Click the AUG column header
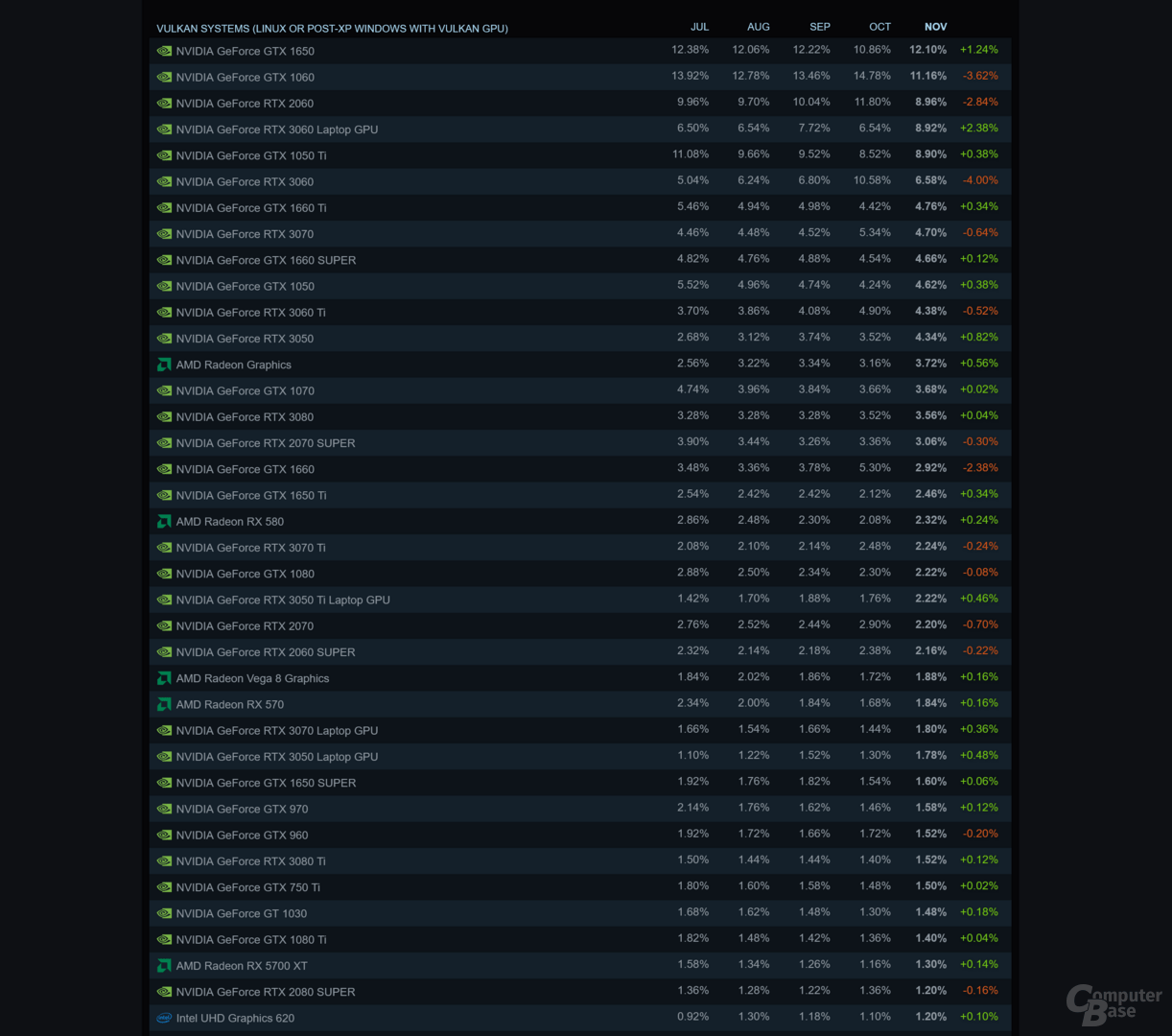The image size is (1172, 1036). (x=759, y=27)
